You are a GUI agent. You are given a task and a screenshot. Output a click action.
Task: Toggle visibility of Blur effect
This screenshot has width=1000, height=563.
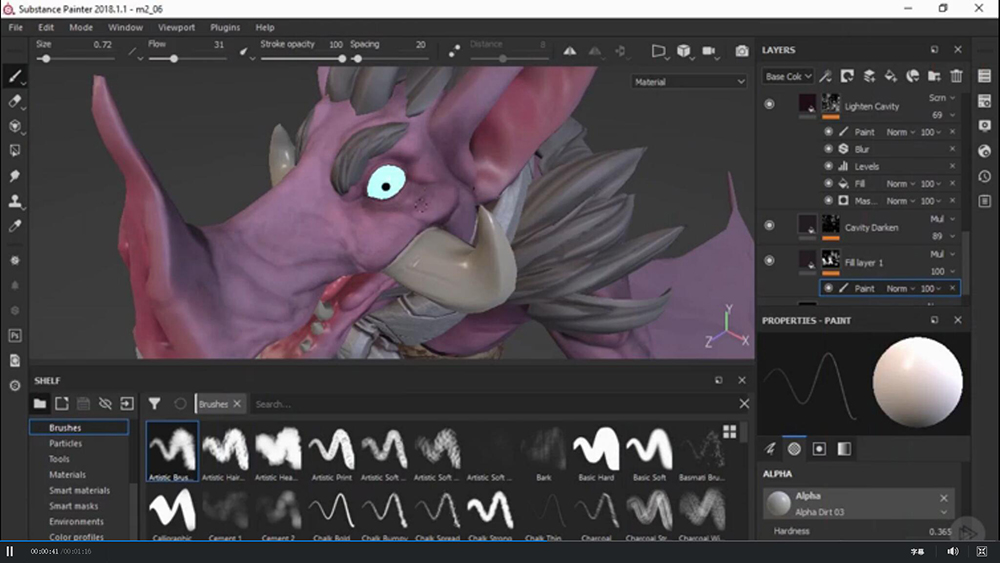point(828,149)
